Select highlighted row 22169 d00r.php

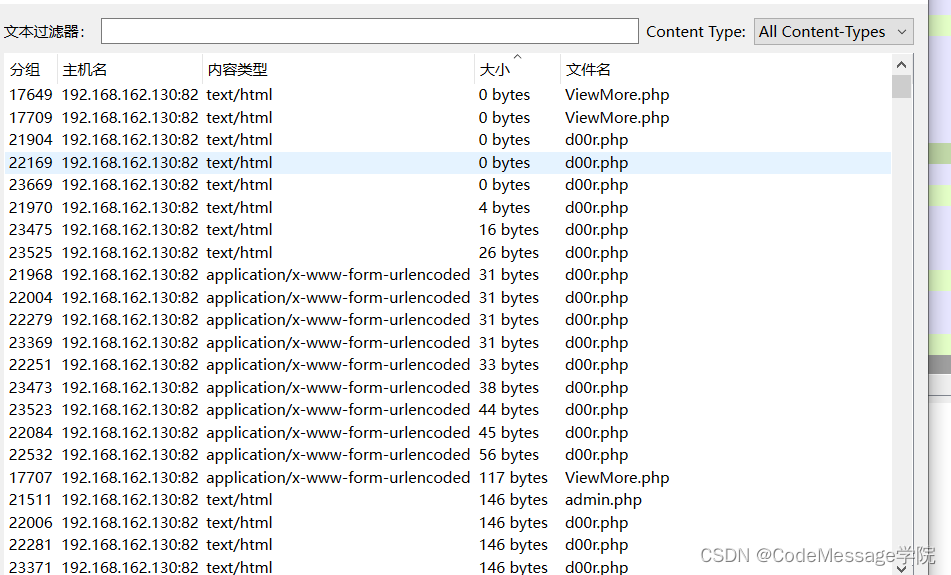point(448,163)
